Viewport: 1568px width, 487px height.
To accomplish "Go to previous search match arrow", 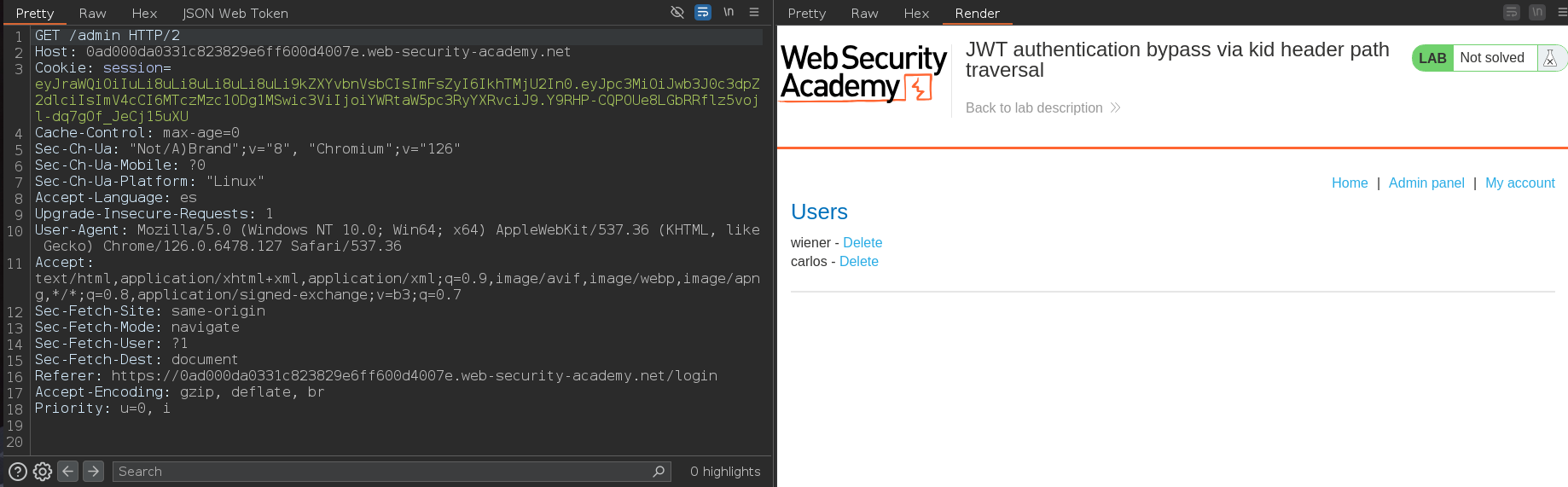I will pos(68,471).
